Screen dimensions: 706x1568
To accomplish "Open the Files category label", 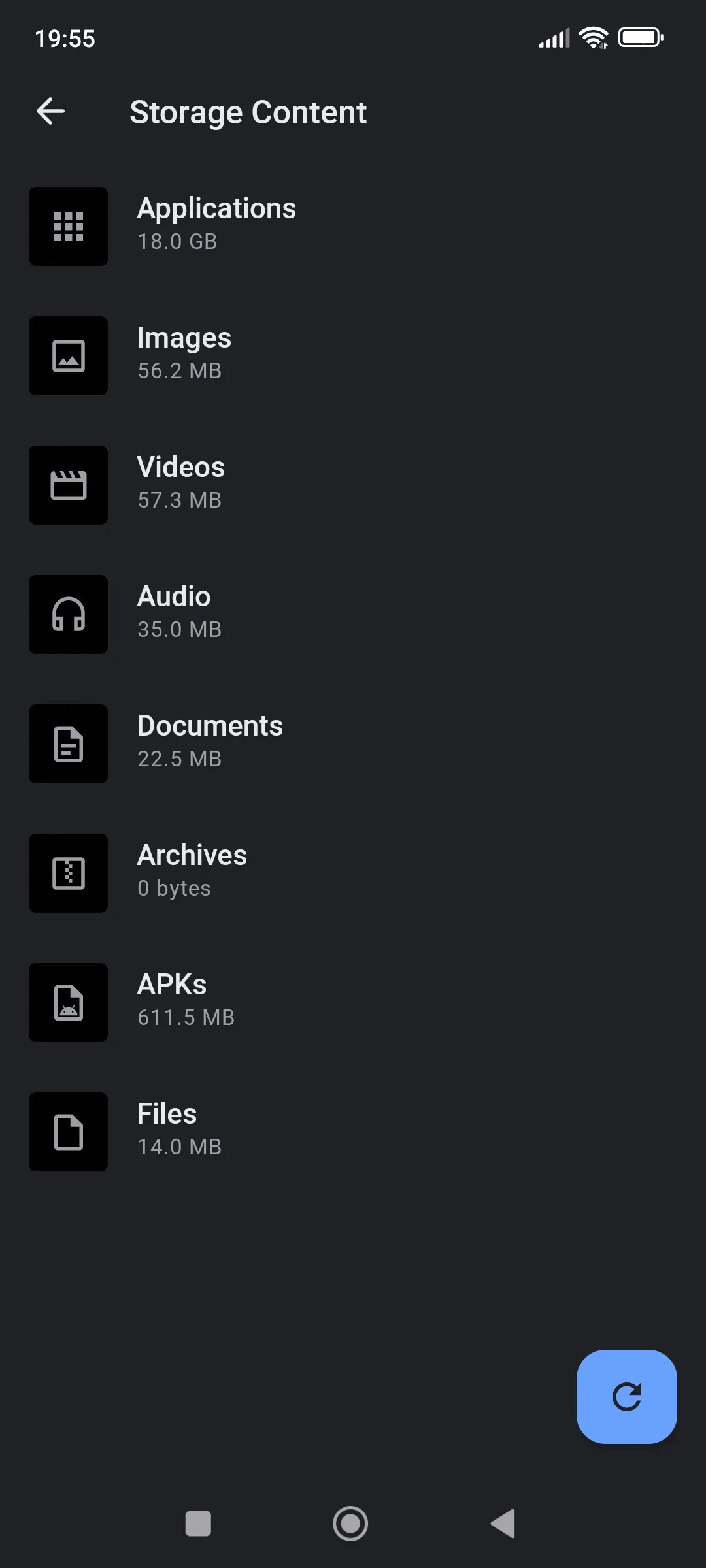I will [x=167, y=1114].
